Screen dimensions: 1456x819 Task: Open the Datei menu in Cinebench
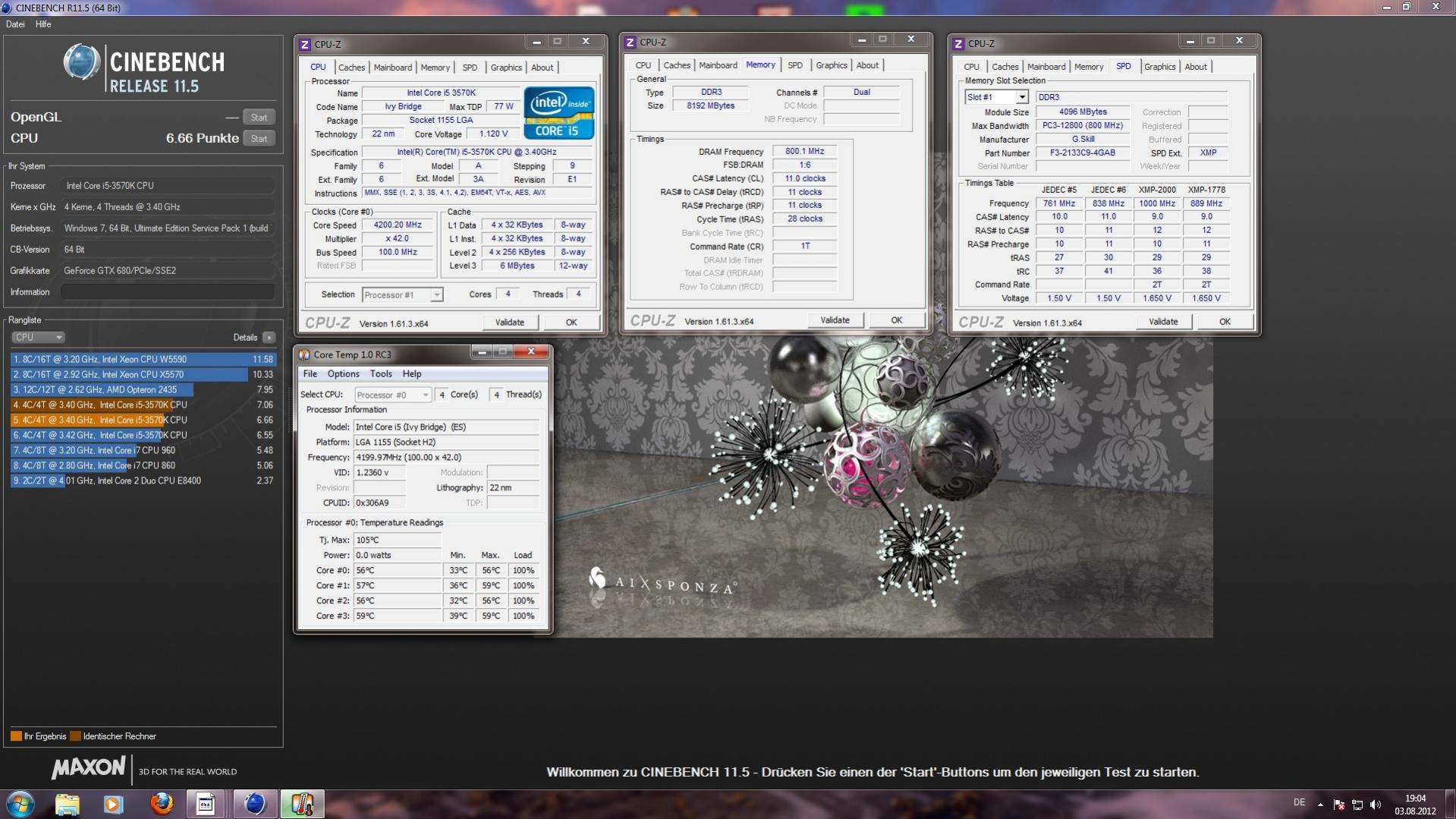[x=15, y=24]
